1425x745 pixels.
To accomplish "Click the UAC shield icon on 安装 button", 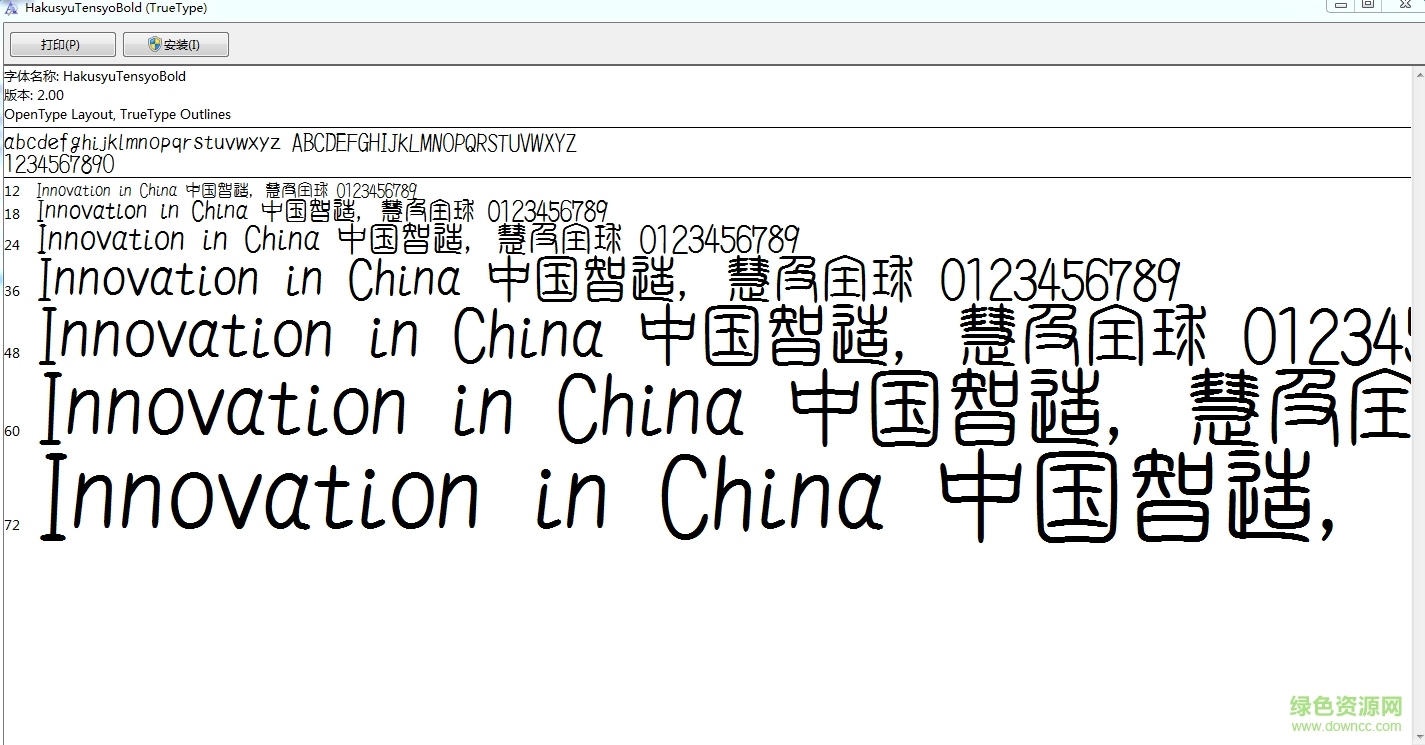I will (156, 43).
